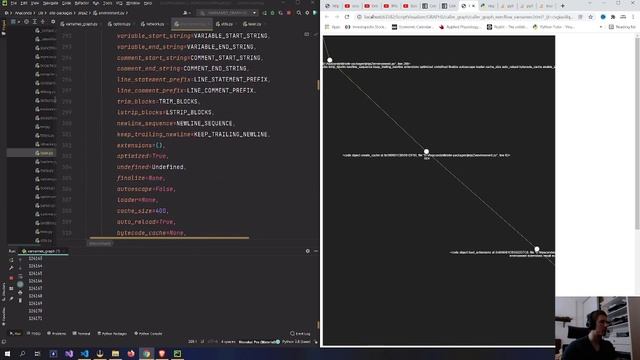
Task: Click the Rerun icon in Run panel
Action: [x=11, y=260]
